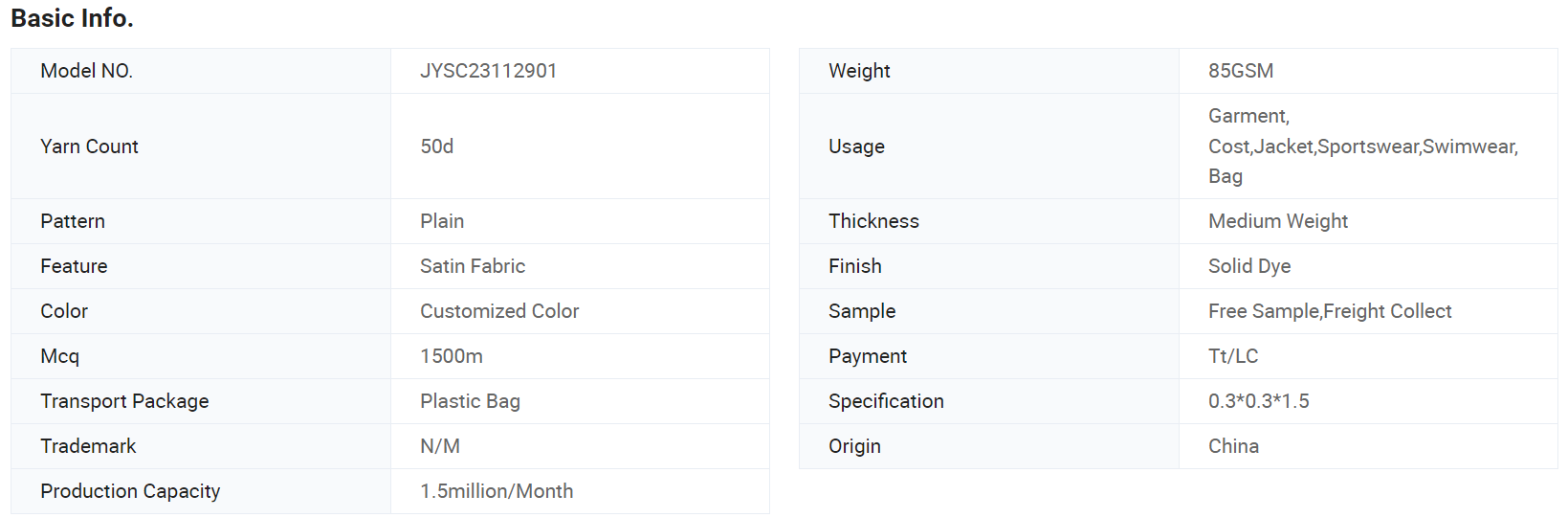Select the 1.5million/Month production capacity value

(497, 491)
